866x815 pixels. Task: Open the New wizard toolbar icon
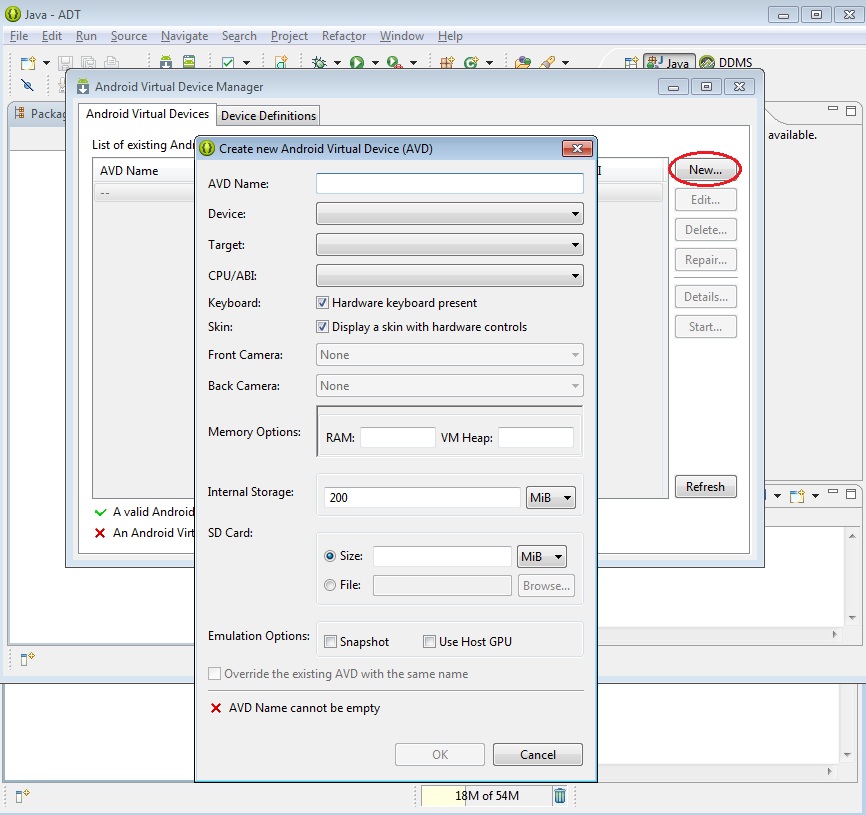click(x=28, y=62)
